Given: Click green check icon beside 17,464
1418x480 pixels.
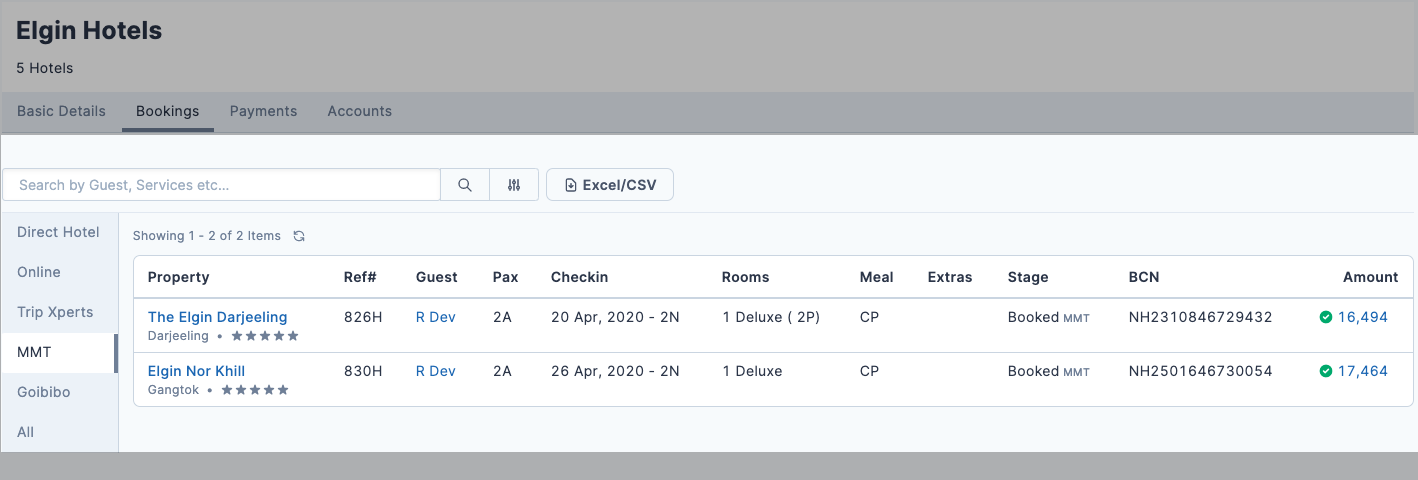Looking at the screenshot, I should [x=1325, y=371].
